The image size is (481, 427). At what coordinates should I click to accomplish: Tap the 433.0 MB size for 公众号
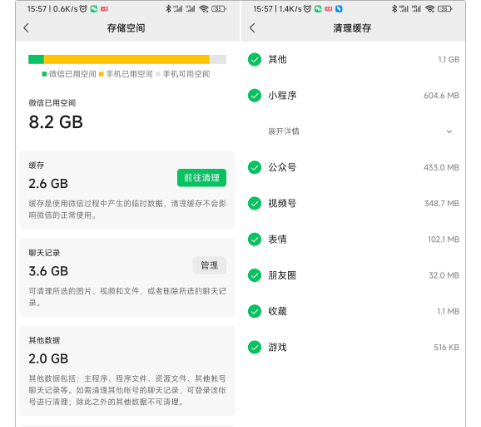tap(441, 167)
